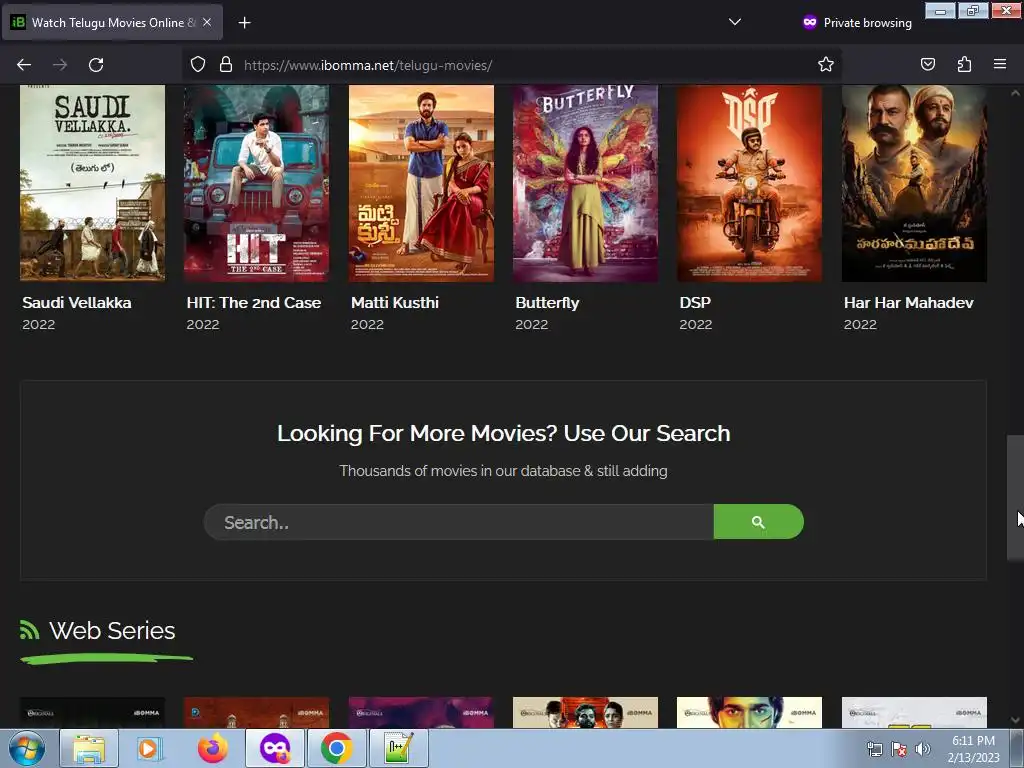Launch Windows Media Player from taskbar
Image resolution: width=1024 pixels, height=768 pixels.
[149, 748]
